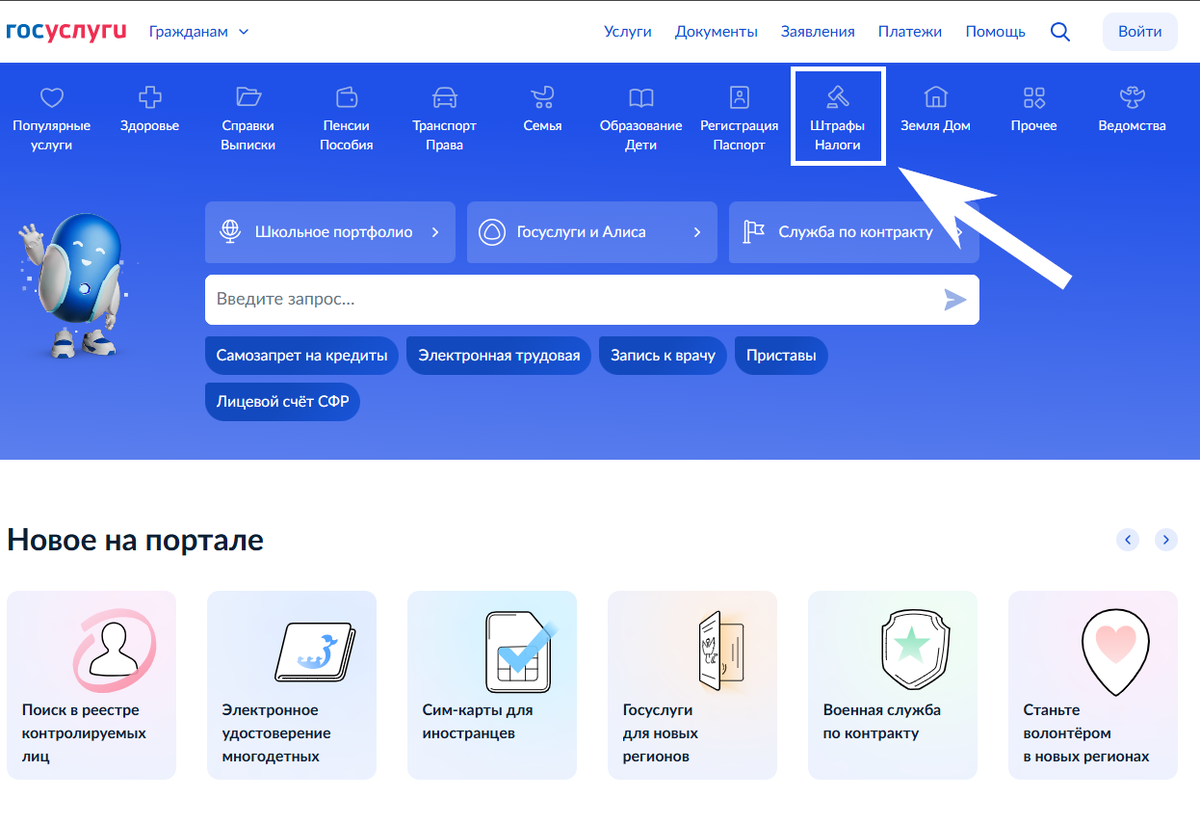Focus the Введите запрос search field
This screenshot has height=825, width=1200.
tap(592, 300)
